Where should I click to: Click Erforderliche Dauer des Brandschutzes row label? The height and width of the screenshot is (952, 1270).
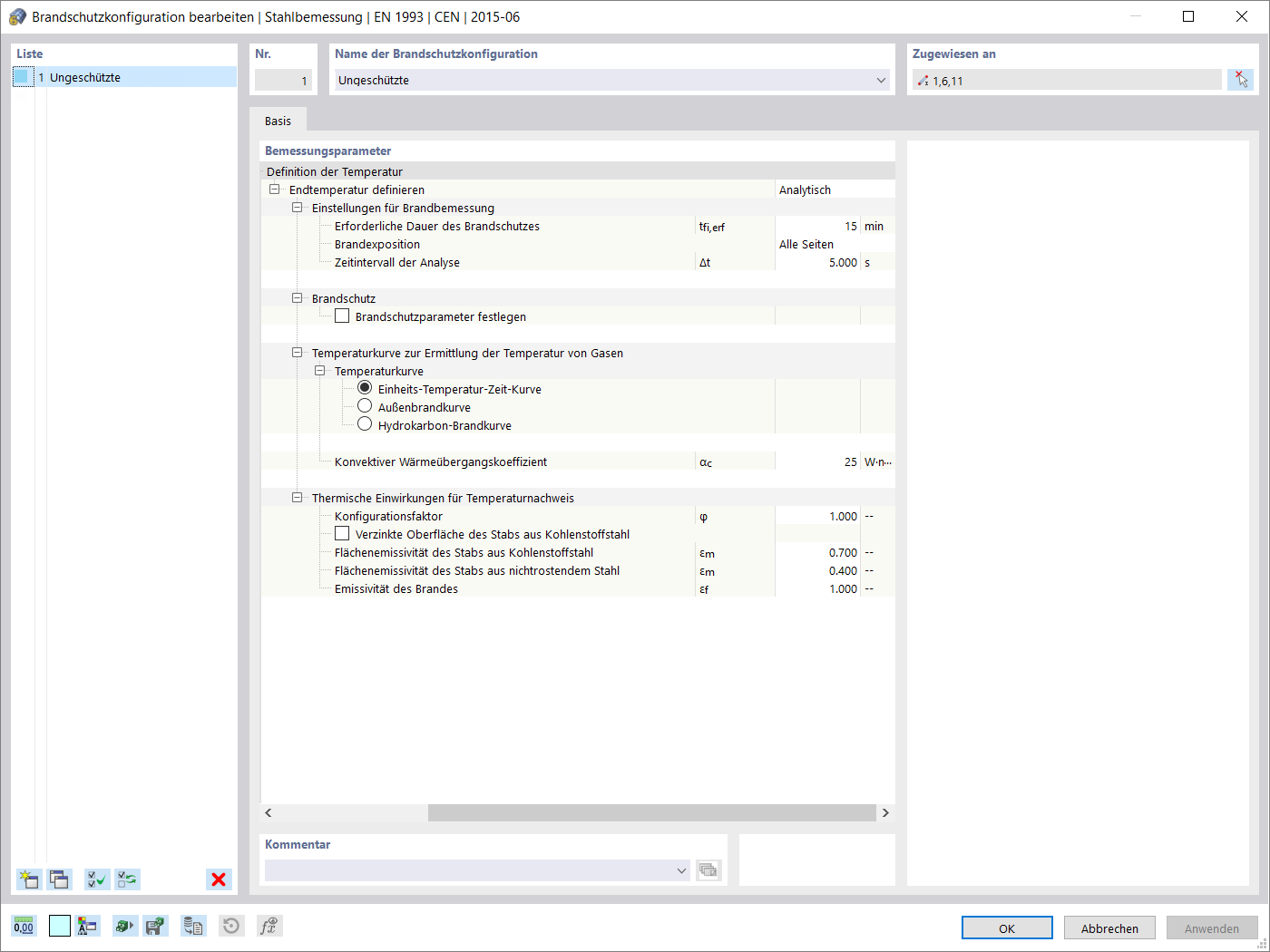[x=437, y=226]
